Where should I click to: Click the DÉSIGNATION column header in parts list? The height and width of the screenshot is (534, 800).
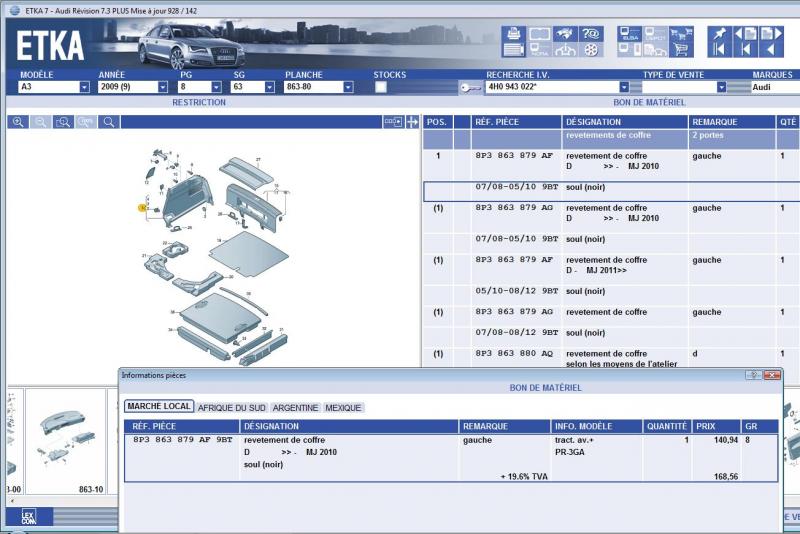pos(625,122)
